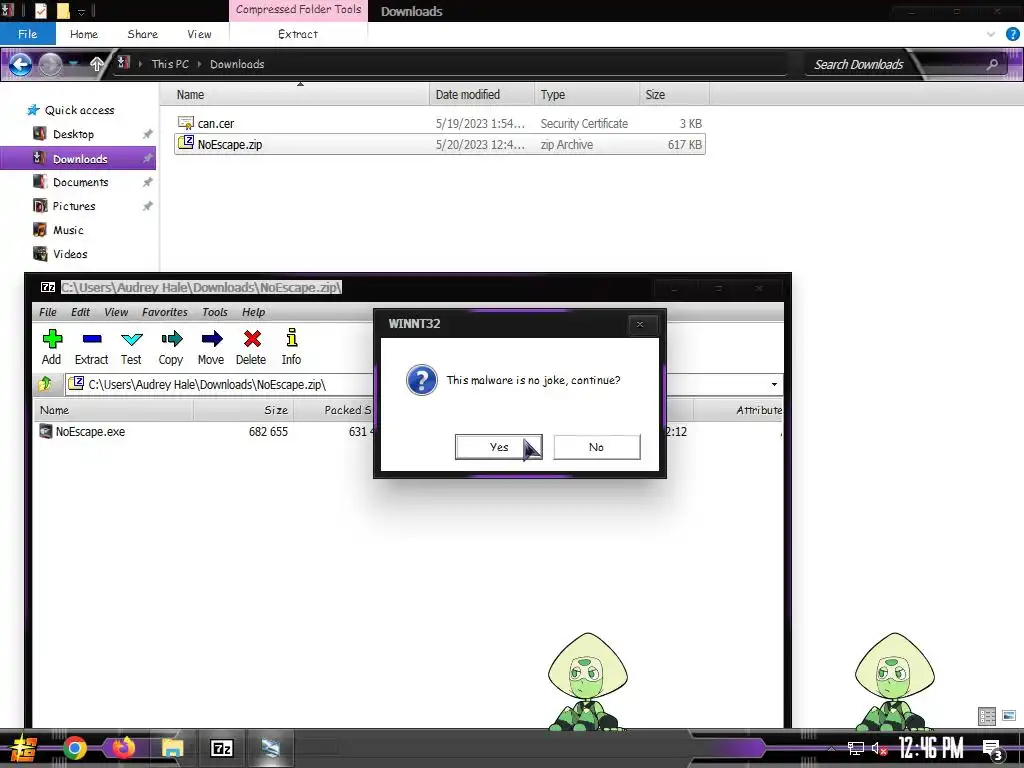
Task: Launch Google Chrome from the taskbar
Action: pyautogui.click(x=75, y=748)
